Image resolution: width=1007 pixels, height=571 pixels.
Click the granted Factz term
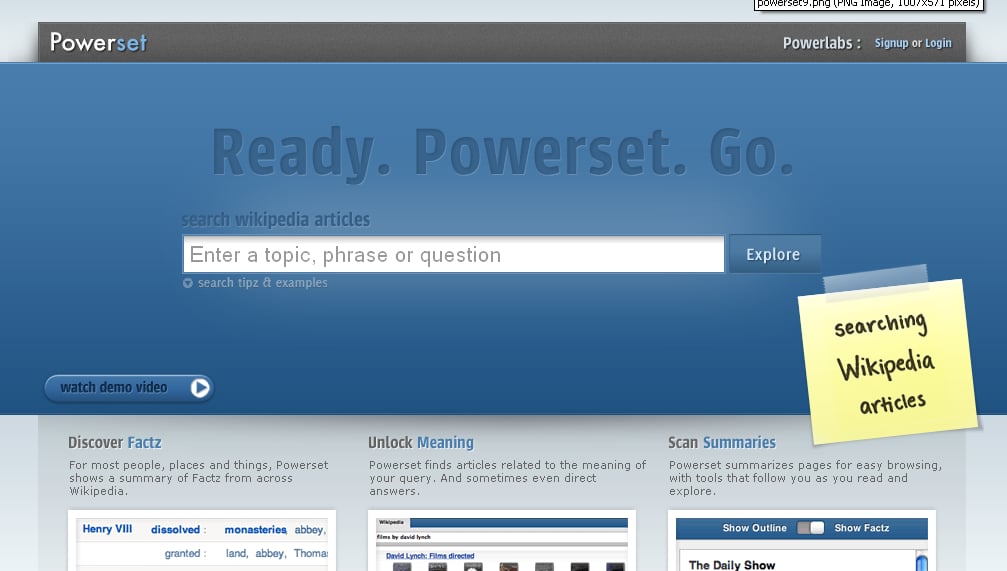pyautogui.click(x=182, y=553)
